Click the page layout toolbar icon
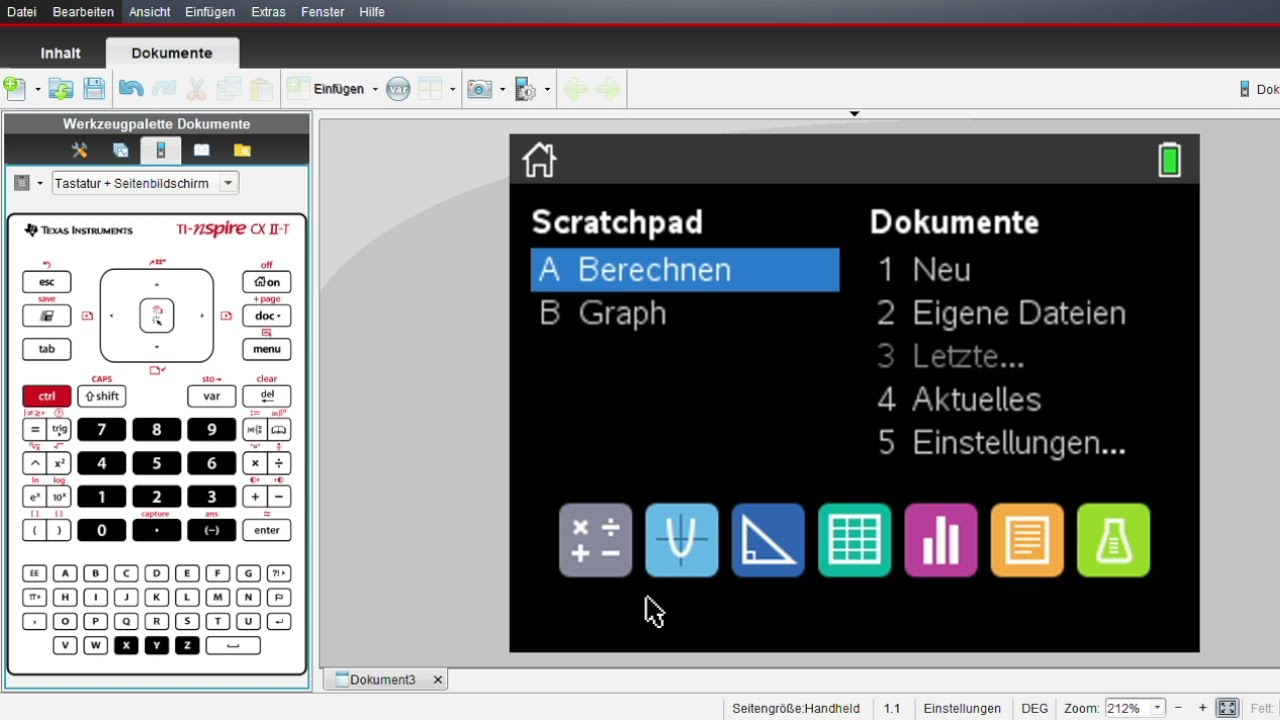 pos(430,89)
